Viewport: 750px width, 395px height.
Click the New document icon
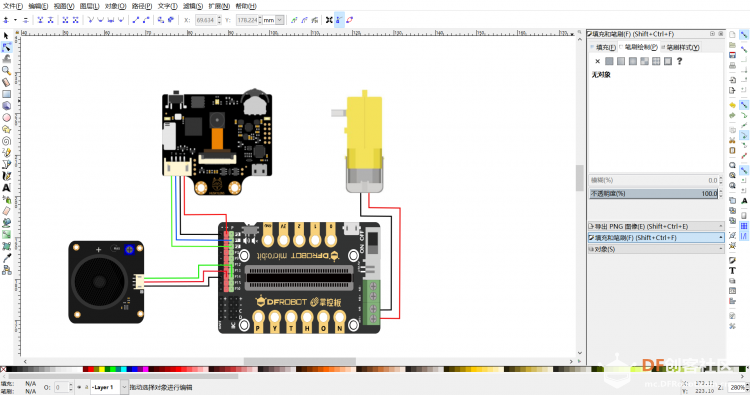pyautogui.click(x=732, y=34)
